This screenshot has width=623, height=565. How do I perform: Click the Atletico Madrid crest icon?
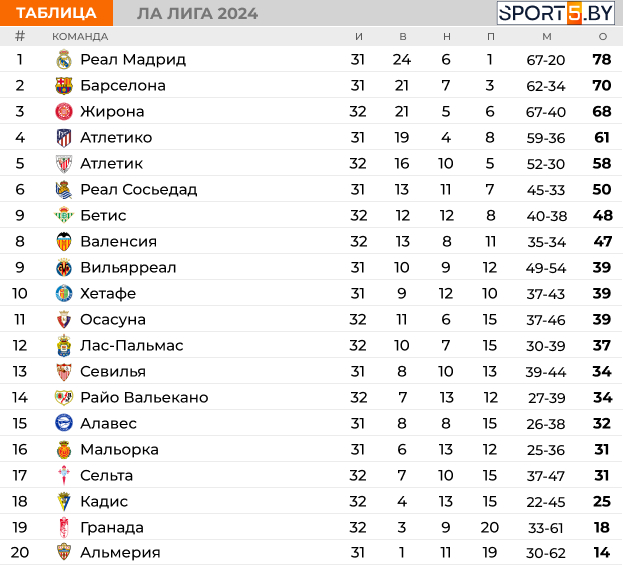pos(64,138)
